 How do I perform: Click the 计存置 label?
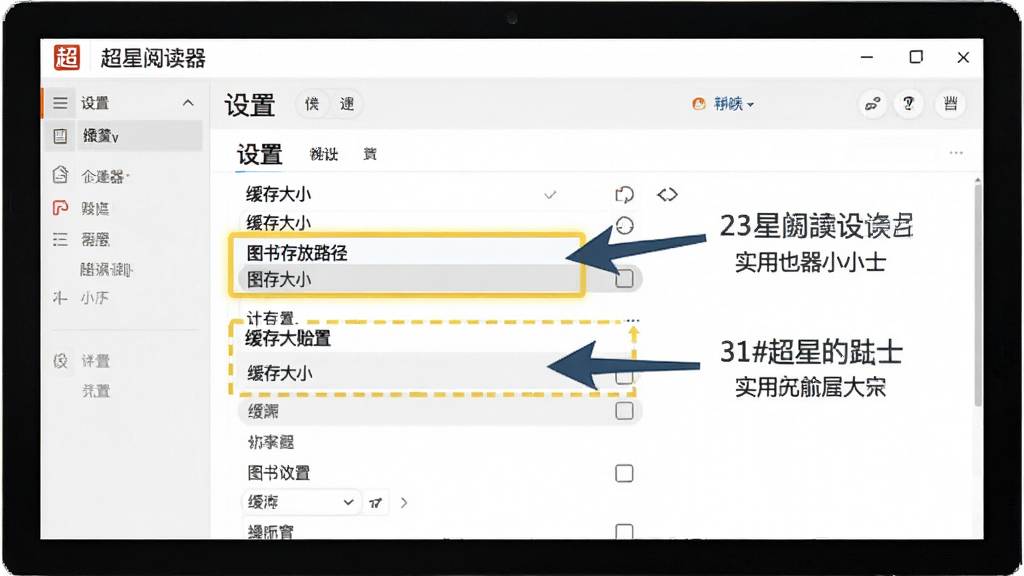pyautogui.click(x=272, y=318)
